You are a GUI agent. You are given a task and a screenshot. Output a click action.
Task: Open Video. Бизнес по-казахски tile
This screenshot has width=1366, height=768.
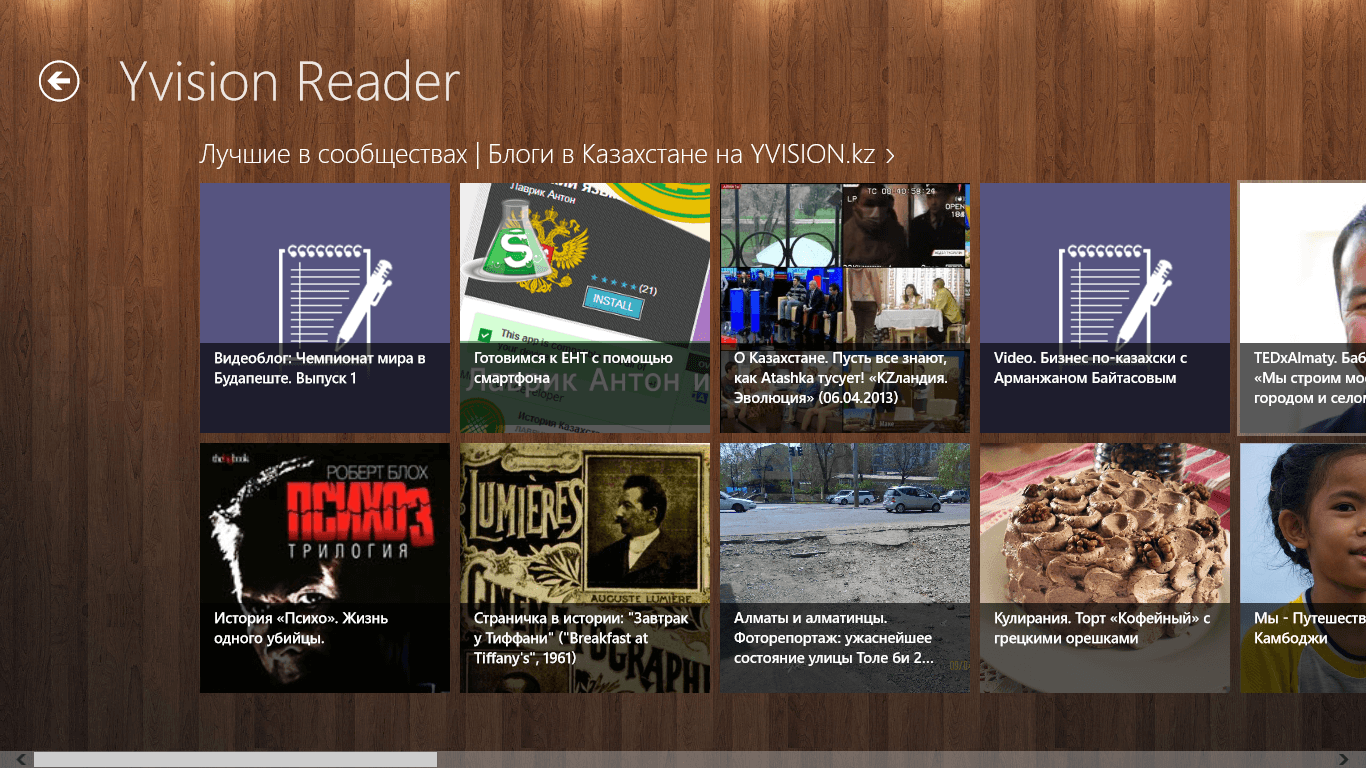click(x=1105, y=308)
